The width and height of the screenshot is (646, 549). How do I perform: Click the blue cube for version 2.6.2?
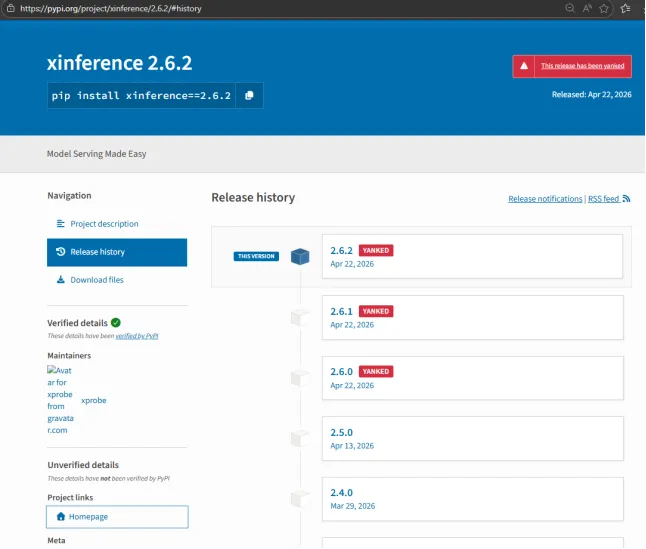coord(300,257)
